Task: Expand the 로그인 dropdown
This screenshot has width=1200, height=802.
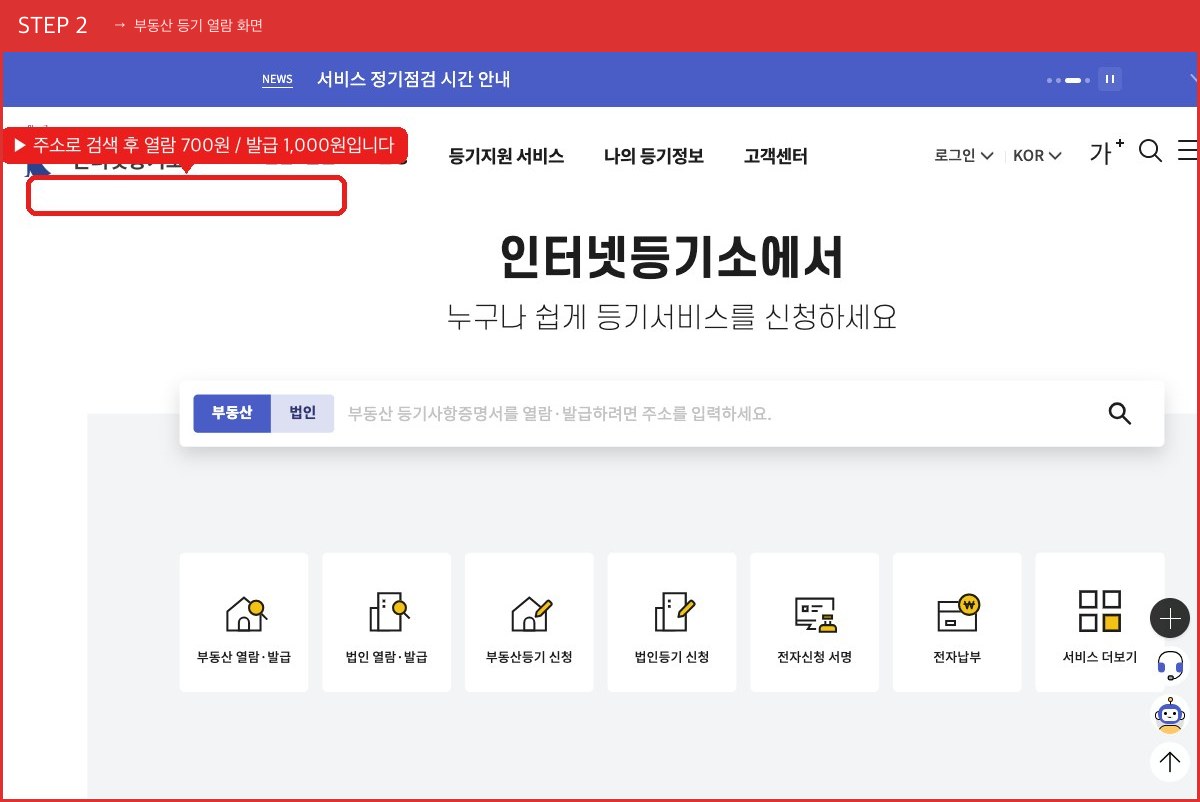Action: tap(964, 156)
